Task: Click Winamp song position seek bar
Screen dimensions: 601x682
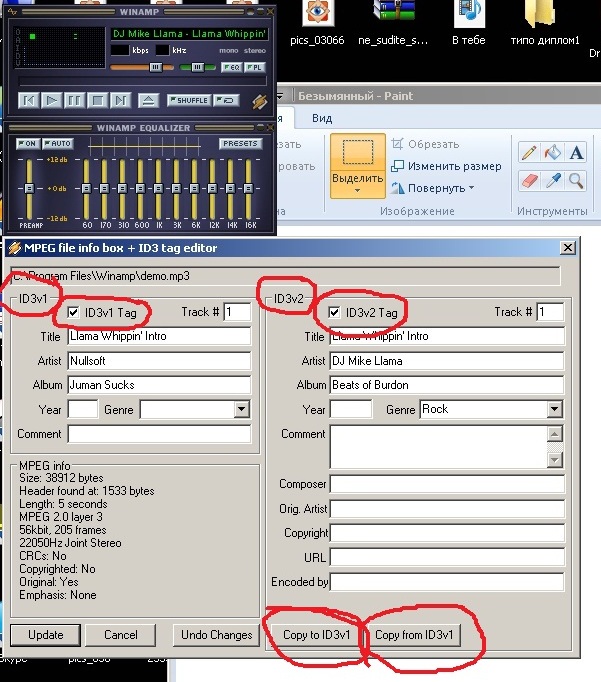Action: coord(142,81)
